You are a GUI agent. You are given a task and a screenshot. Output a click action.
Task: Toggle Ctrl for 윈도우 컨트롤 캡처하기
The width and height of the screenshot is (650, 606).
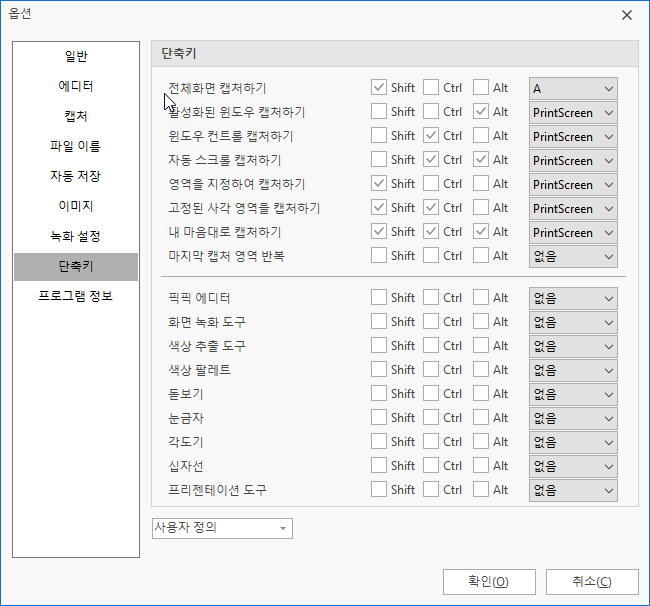[x=431, y=136]
